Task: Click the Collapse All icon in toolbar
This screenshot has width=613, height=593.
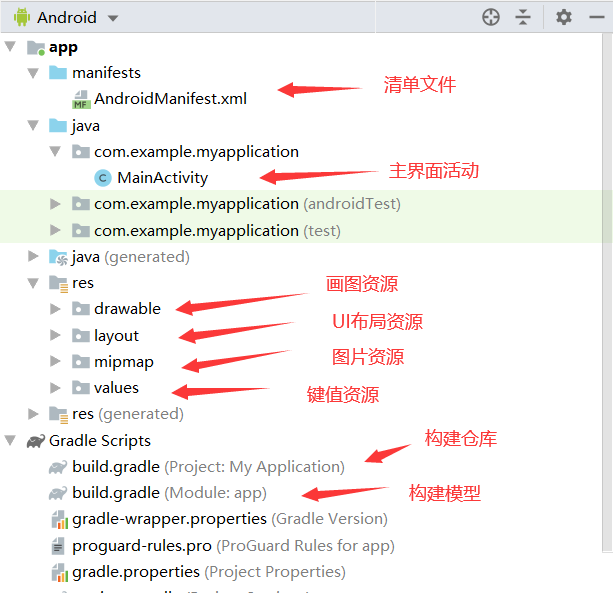Action: click(523, 17)
